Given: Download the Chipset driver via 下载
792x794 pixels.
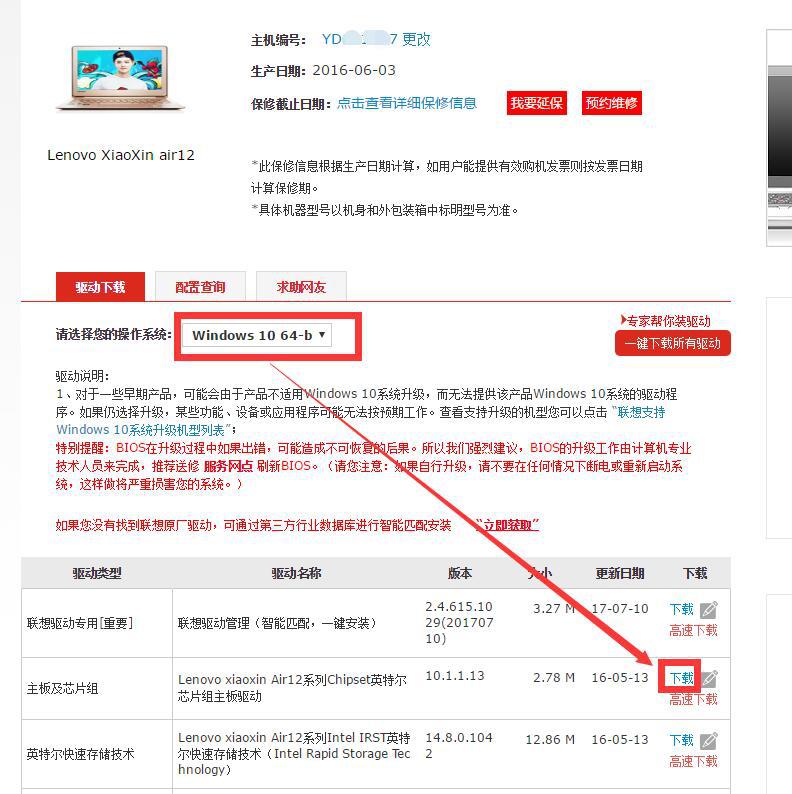Looking at the screenshot, I should (681, 678).
